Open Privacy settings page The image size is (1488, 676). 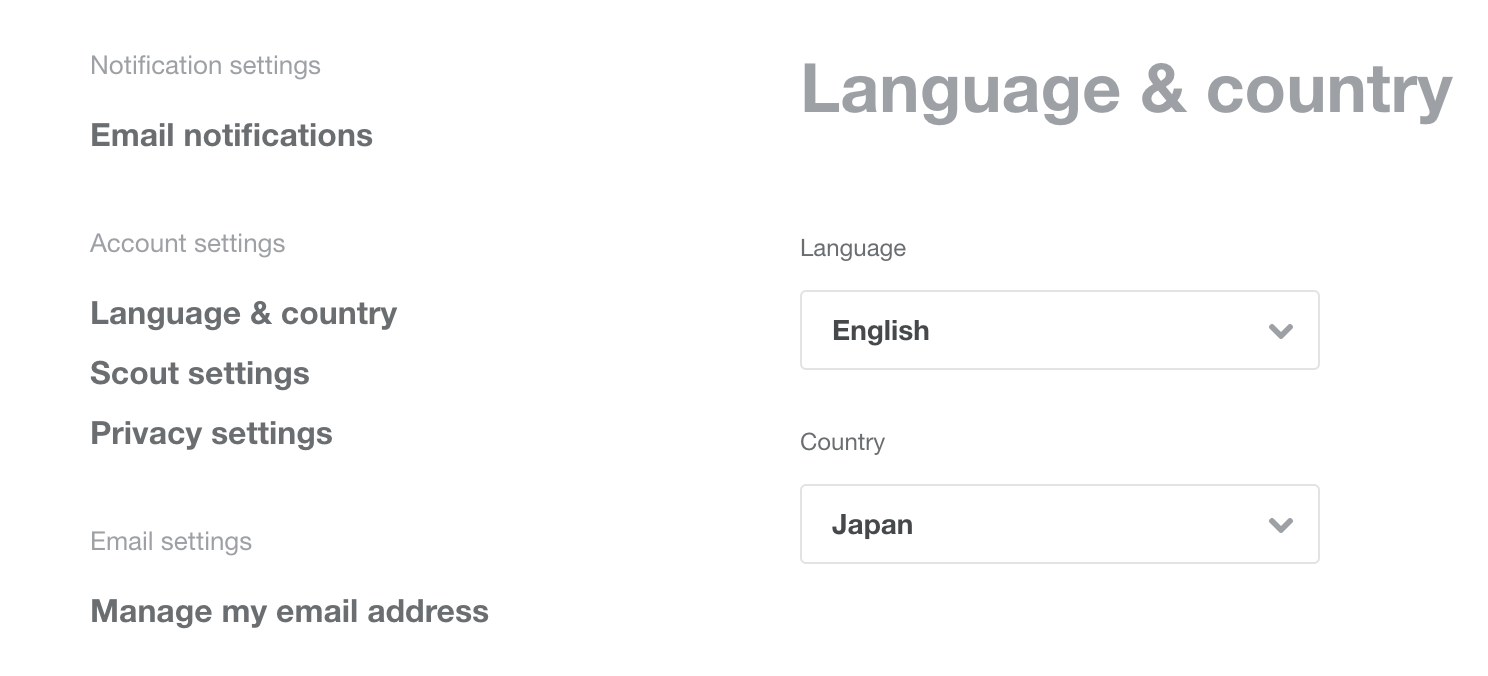pos(211,433)
